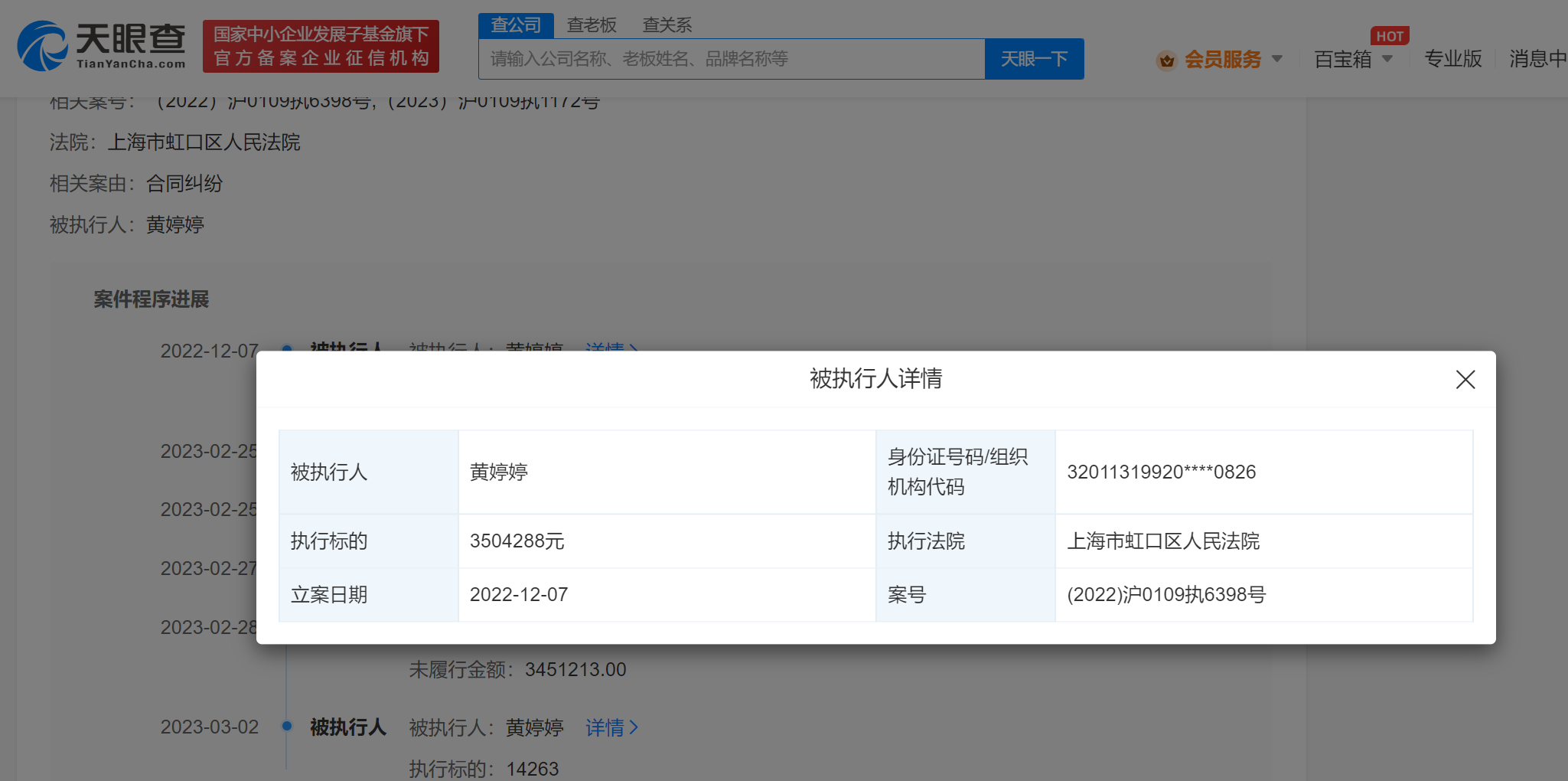Click the TianYanCha logo
The height and width of the screenshot is (781, 1568).
tap(101, 46)
